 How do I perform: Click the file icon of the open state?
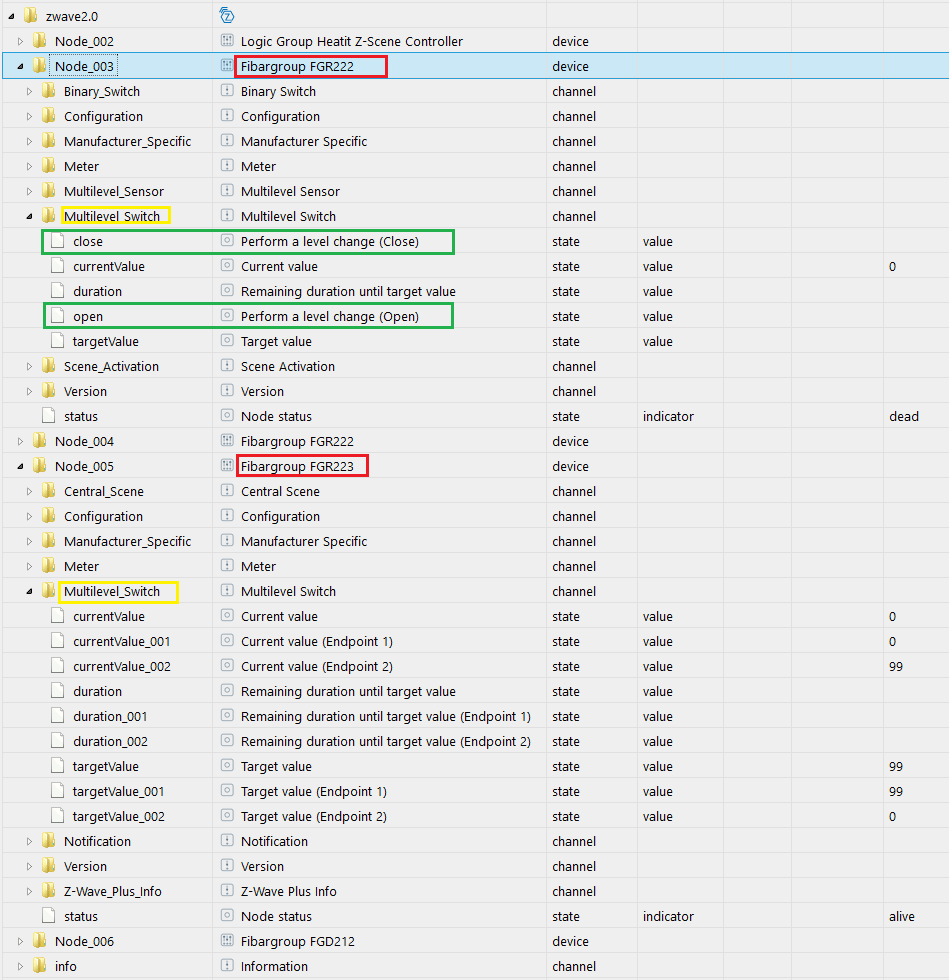58,316
